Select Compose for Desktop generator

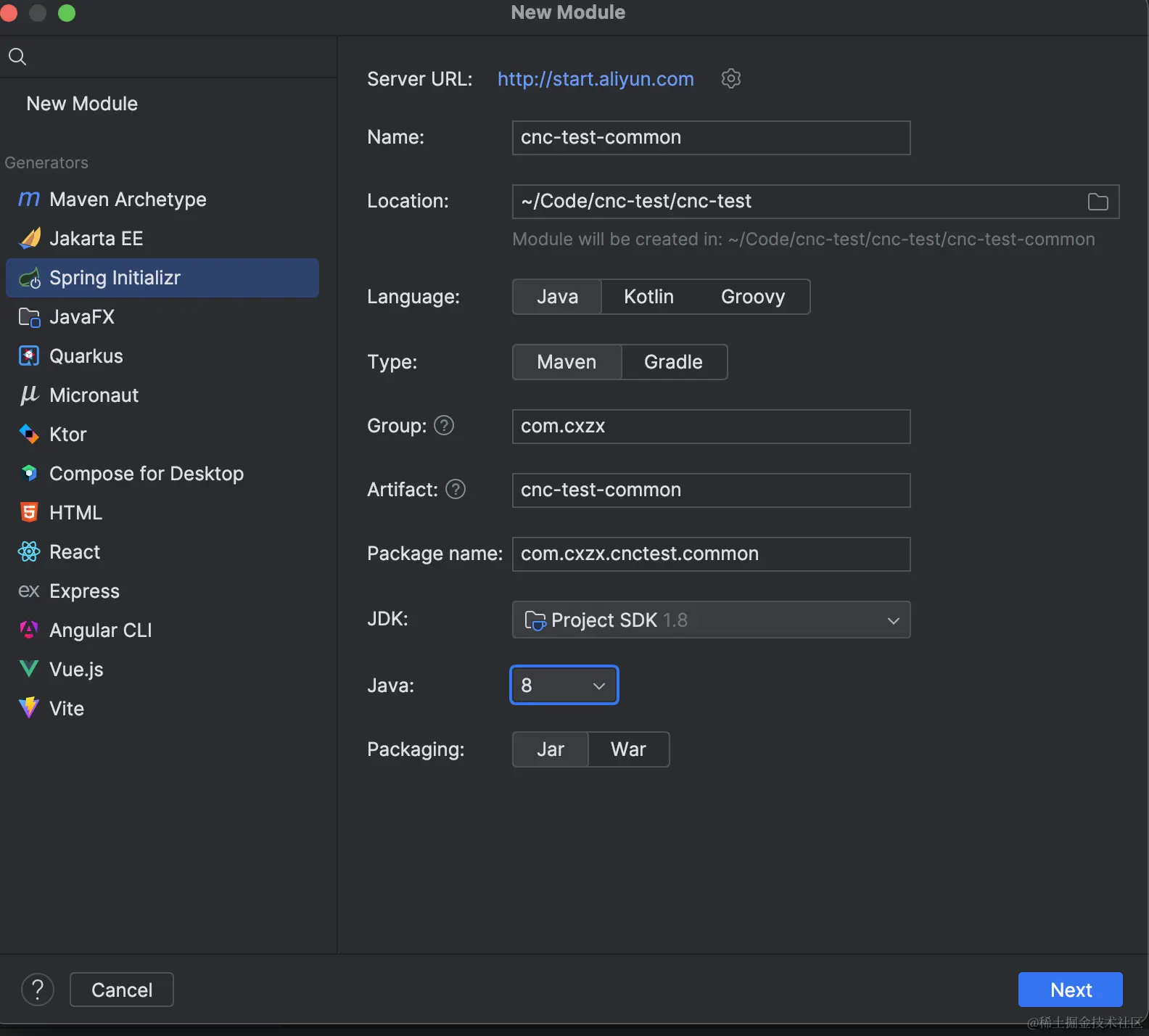(162, 474)
